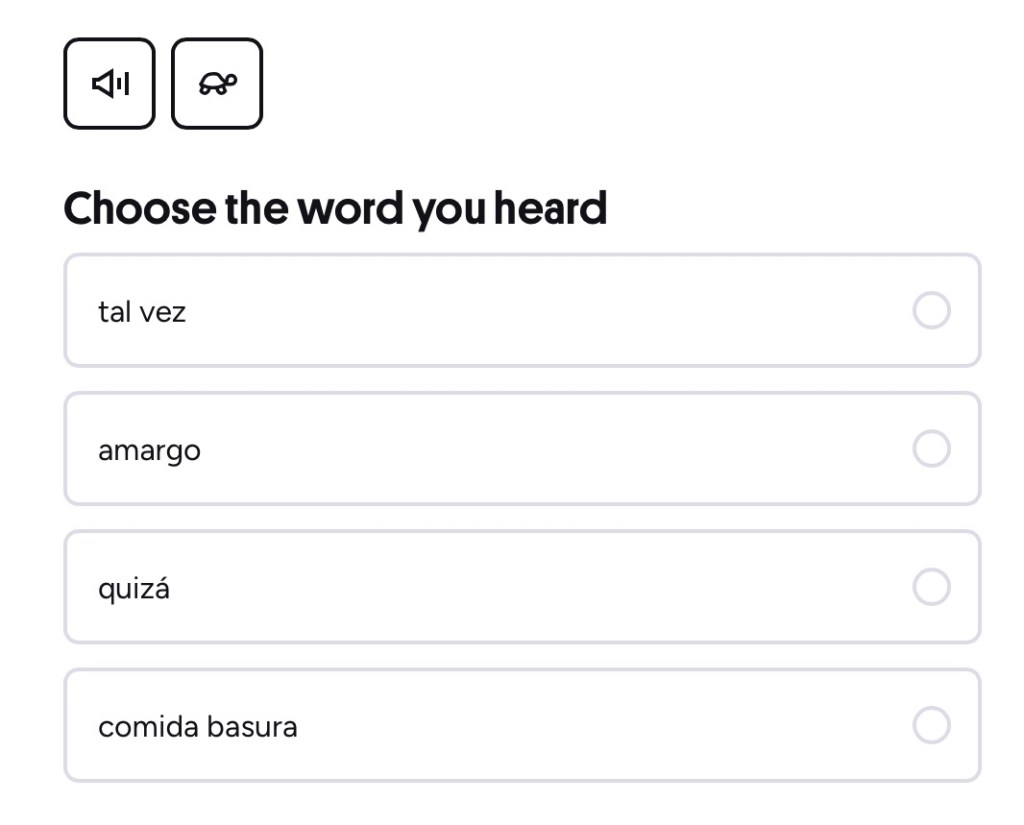Viewport: 1024px width, 825px height.
Task: Pick the "quizá" answer option box
Action: pyautogui.click(x=522, y=587)
